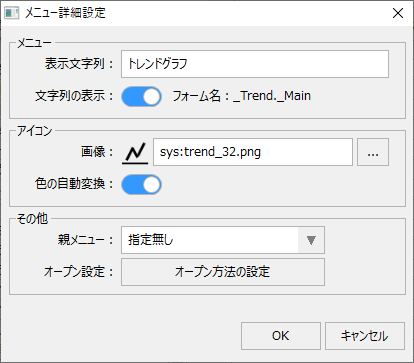The width and height of the screenshot is (414, 363).
Task: Click the オープン設定 label
Action: (x=79, y=272)
